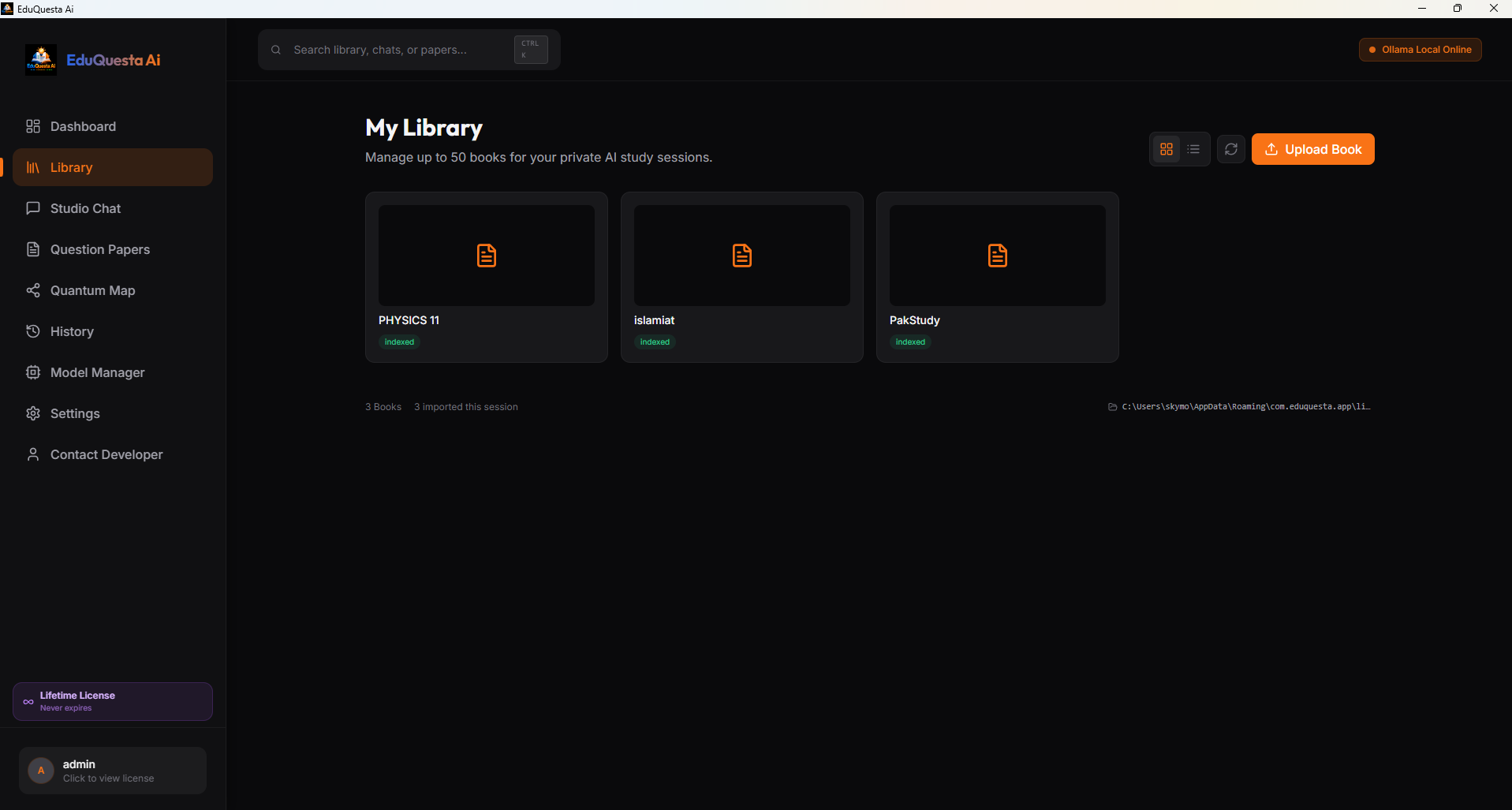
Task: Open the Dashboard page
Action: coord(83,126)
